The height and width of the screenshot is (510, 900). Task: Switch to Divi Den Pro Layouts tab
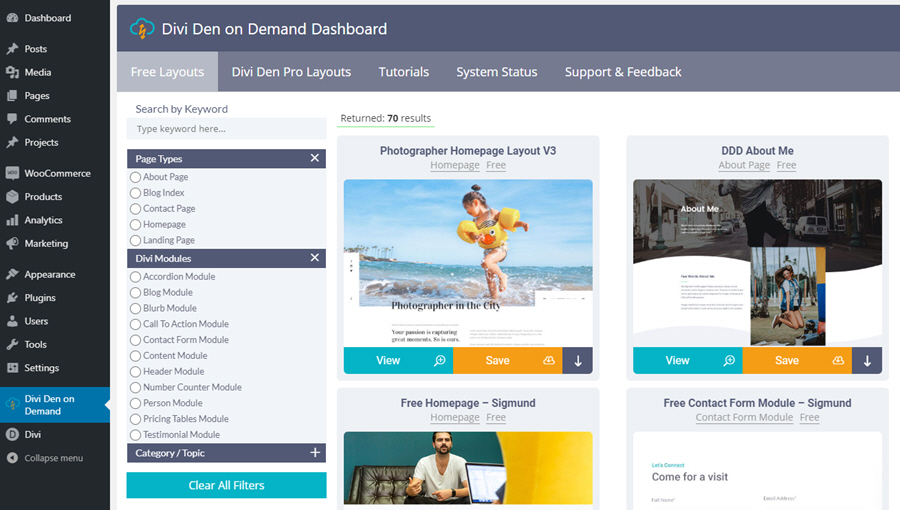(291, 72)
